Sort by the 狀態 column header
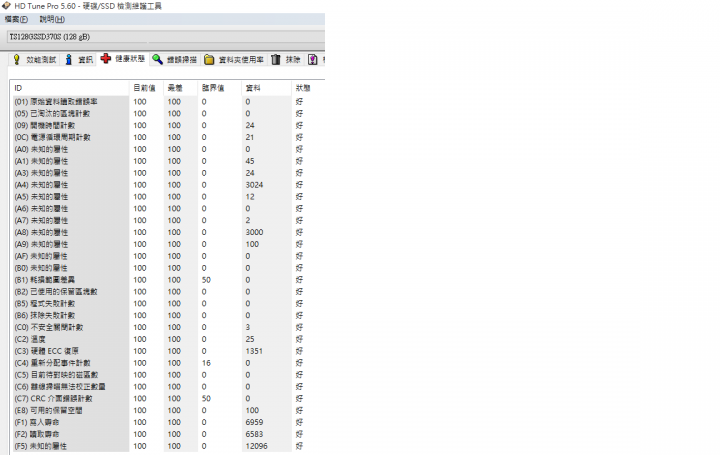Image resolution: width=720 pixels, height=455 pixels. [308, 88]
